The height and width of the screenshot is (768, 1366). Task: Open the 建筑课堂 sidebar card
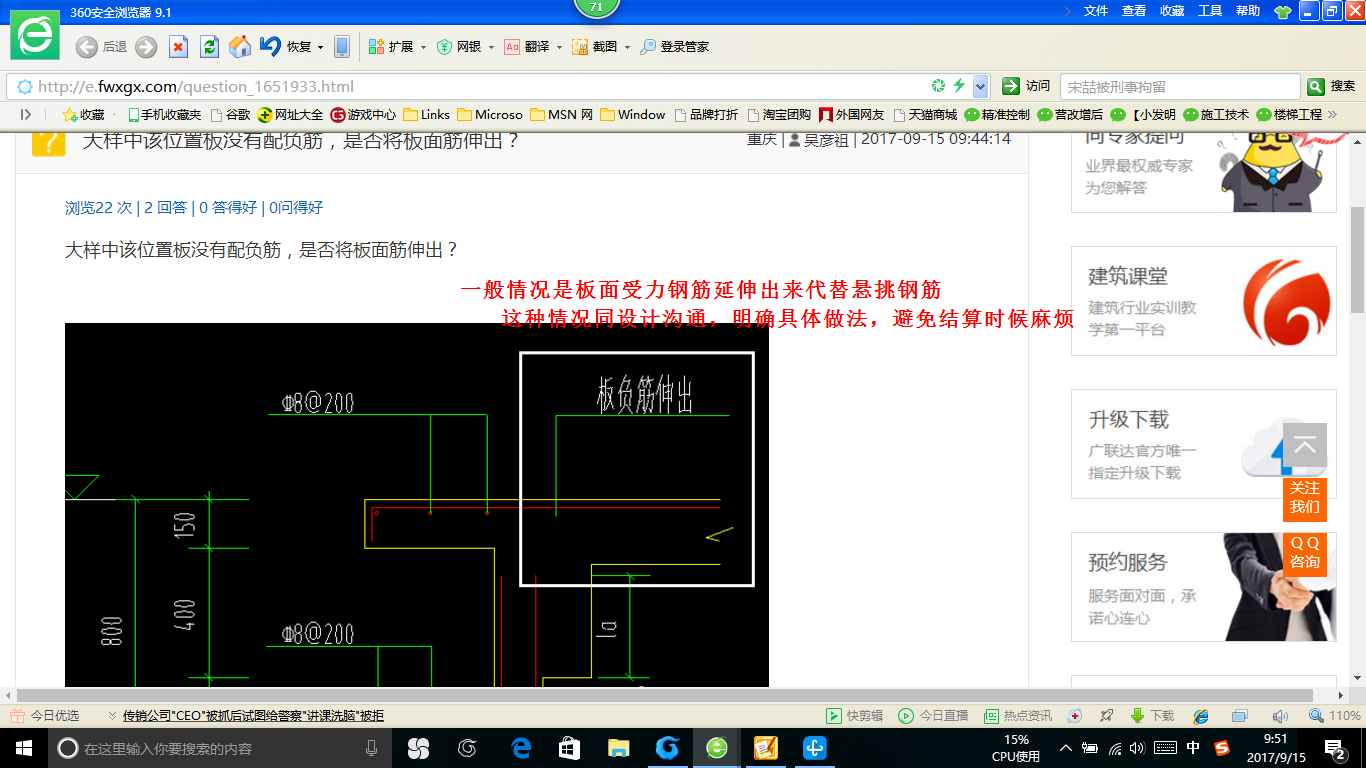[1204, 301]
